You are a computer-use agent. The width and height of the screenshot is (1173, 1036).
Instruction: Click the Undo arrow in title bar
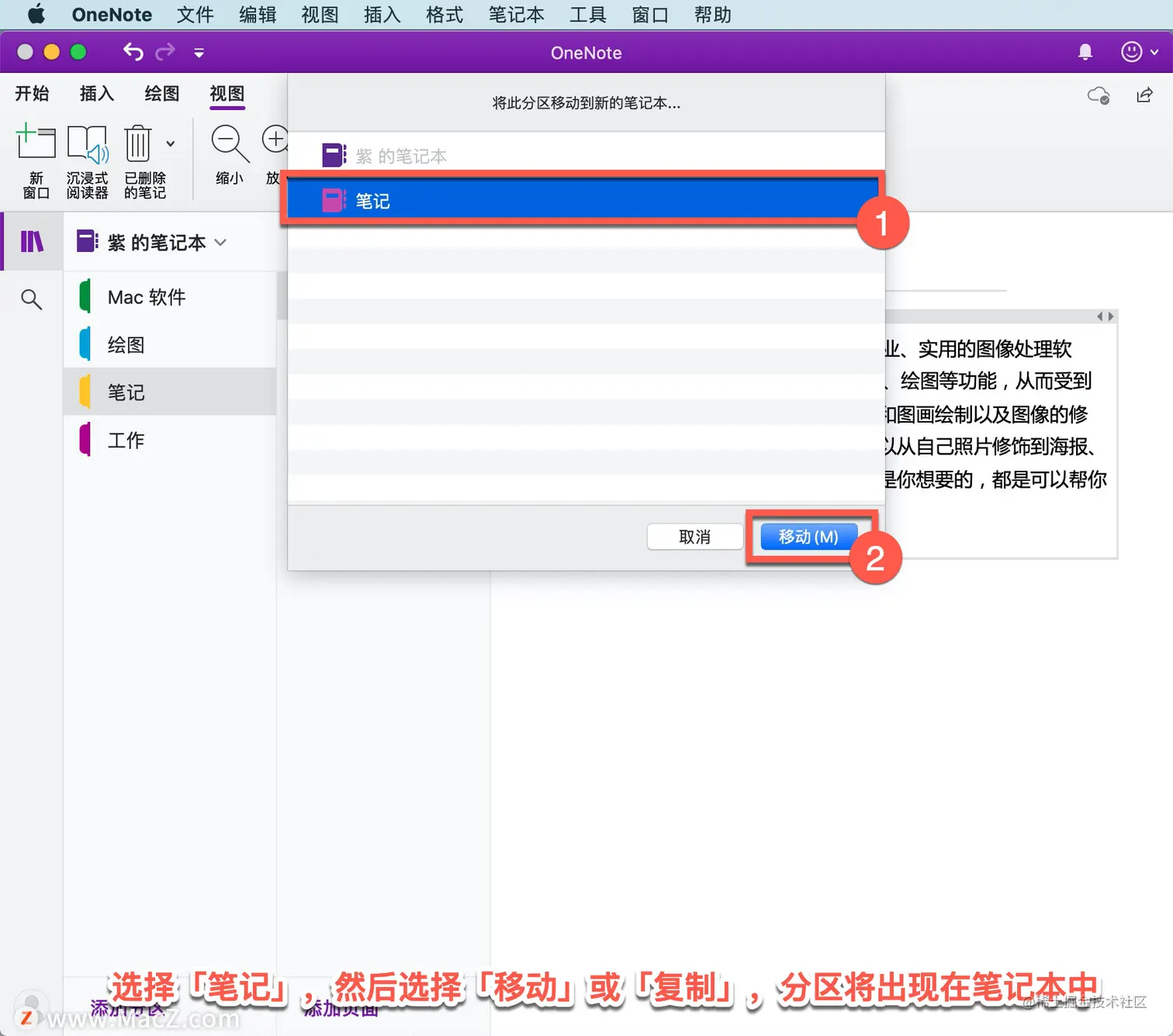(133, 52)
